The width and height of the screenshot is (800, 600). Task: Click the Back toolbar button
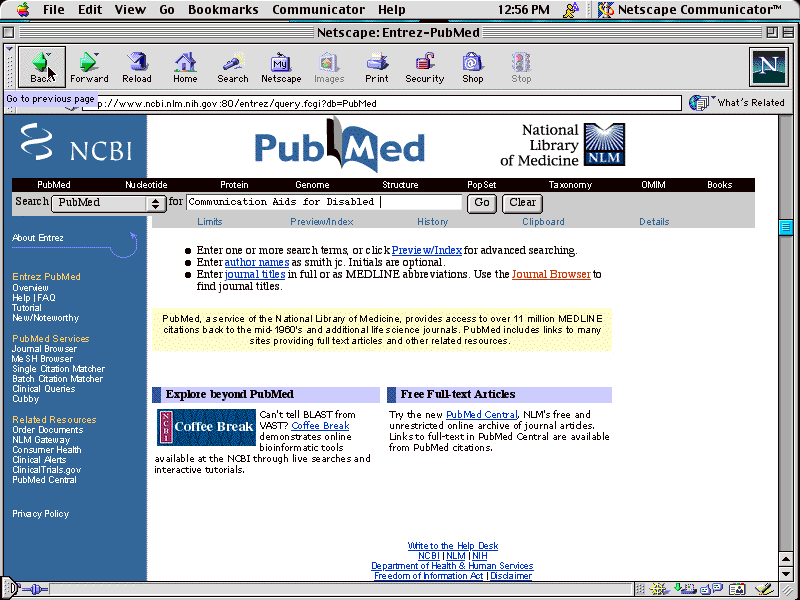[42, 67]
